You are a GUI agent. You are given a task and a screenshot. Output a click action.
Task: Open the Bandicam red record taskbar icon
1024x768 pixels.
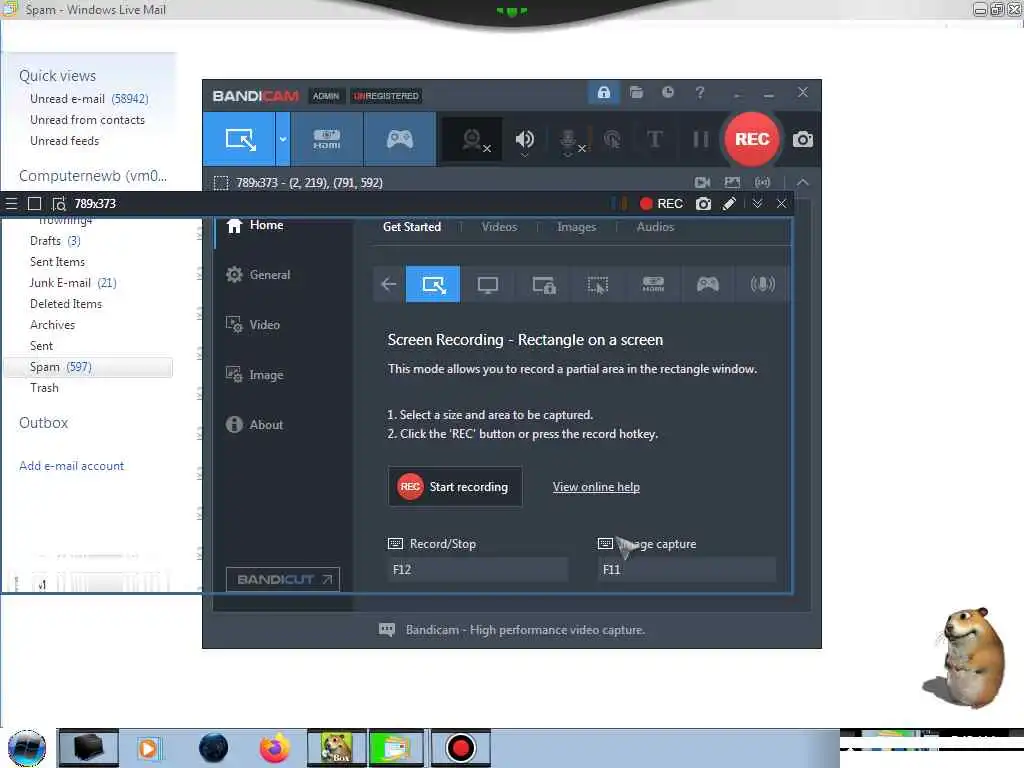[460, 748]
